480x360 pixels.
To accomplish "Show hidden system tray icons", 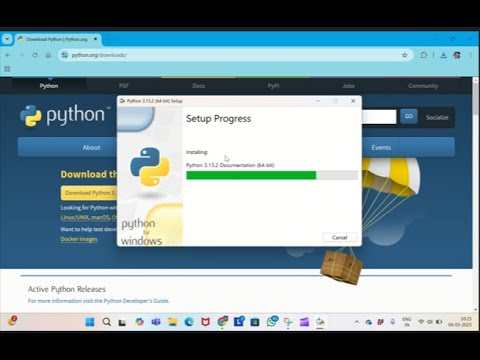I will (357, 322).
